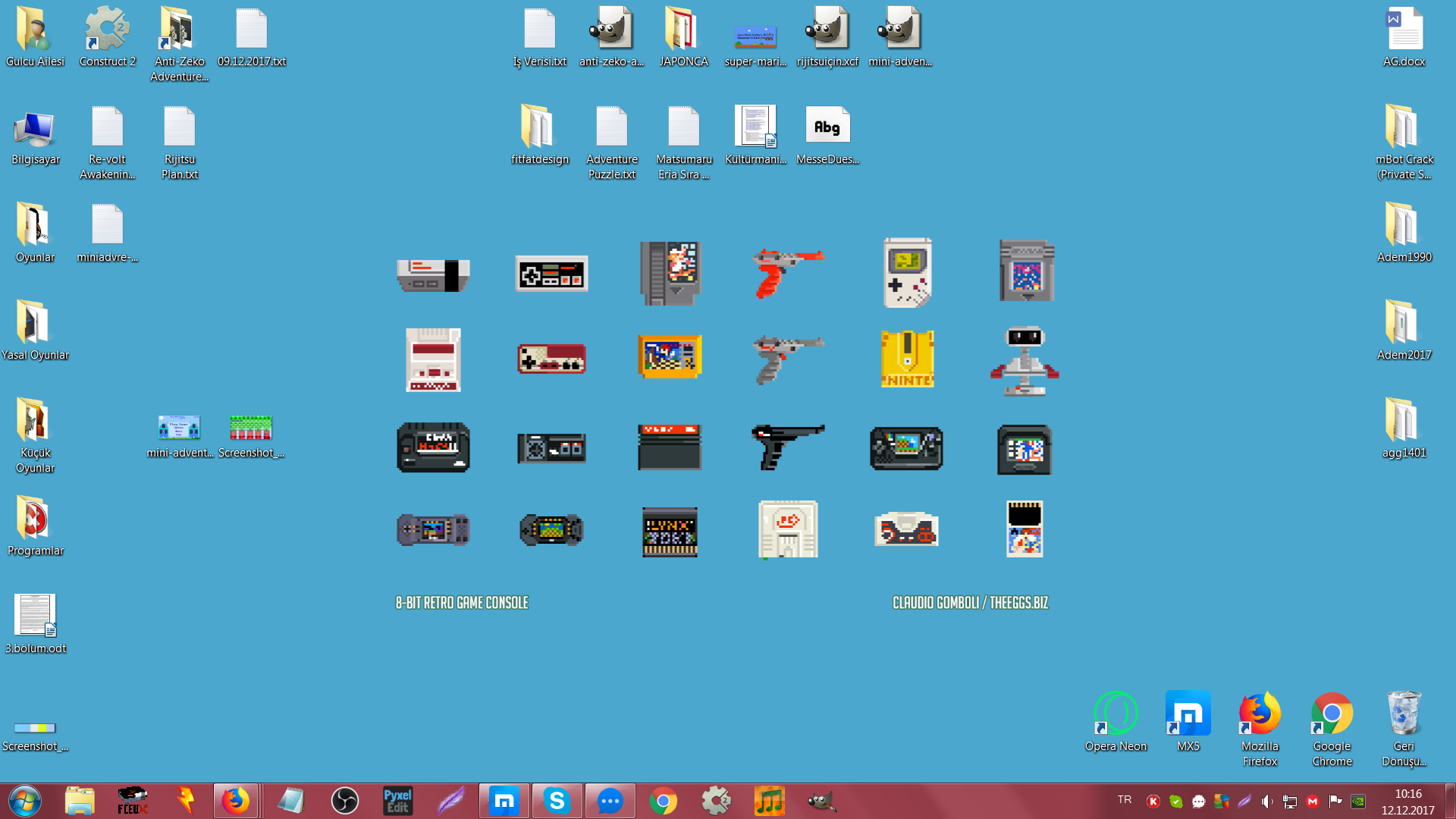Screen dimensions: 1456x819
Task: Click network icon in system tray
Action: click(x=1290, y=801)
